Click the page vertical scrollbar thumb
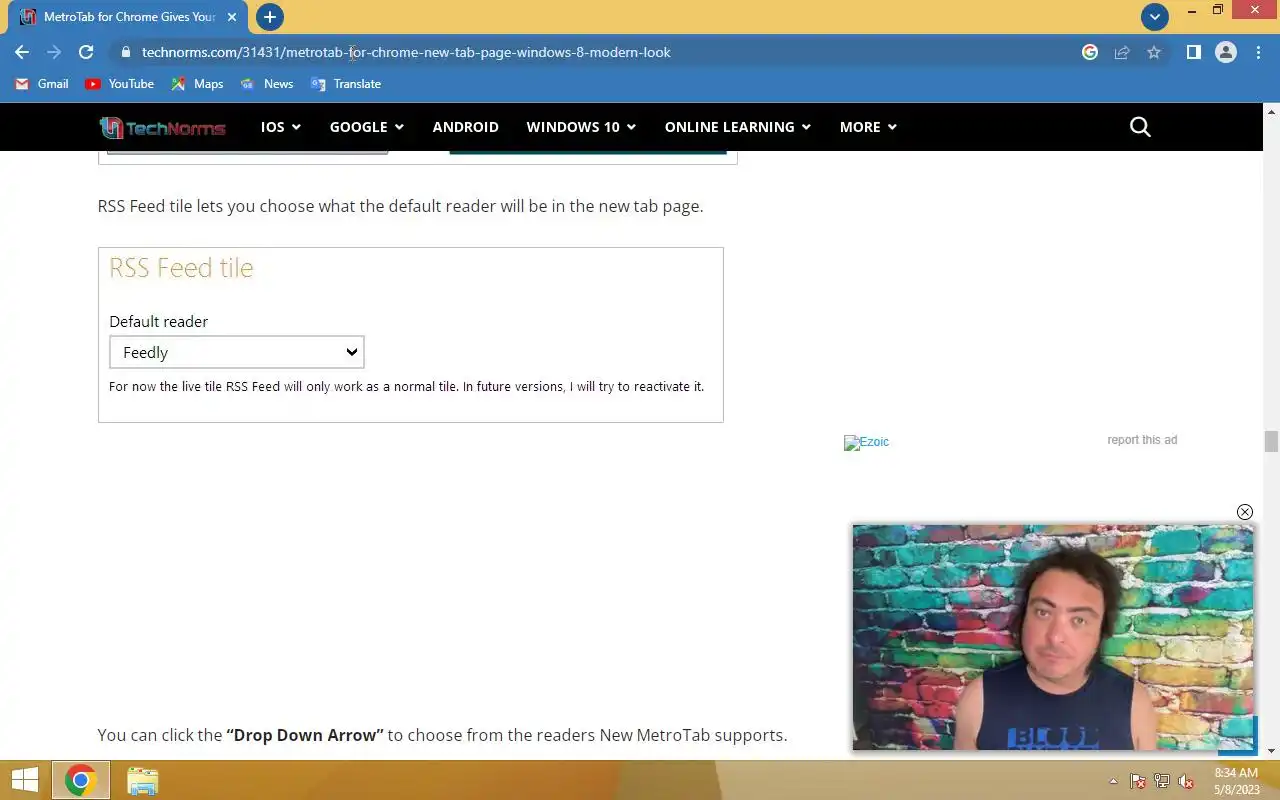The height and width of the screenshot is (800, 1280). pyautogui.click(x=1271, y=441)
